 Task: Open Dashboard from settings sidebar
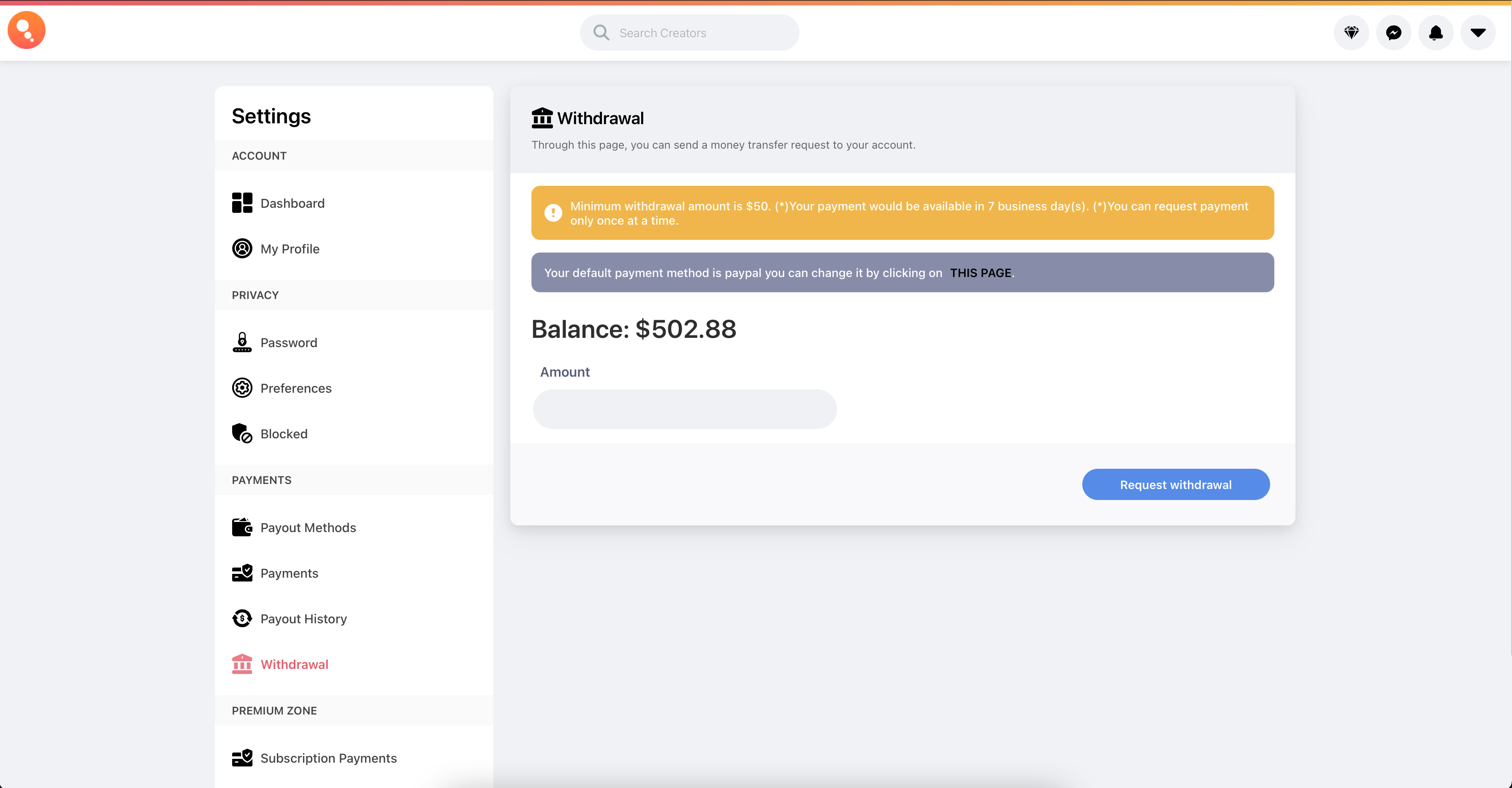pyautogui.click(x=292, y=203)
